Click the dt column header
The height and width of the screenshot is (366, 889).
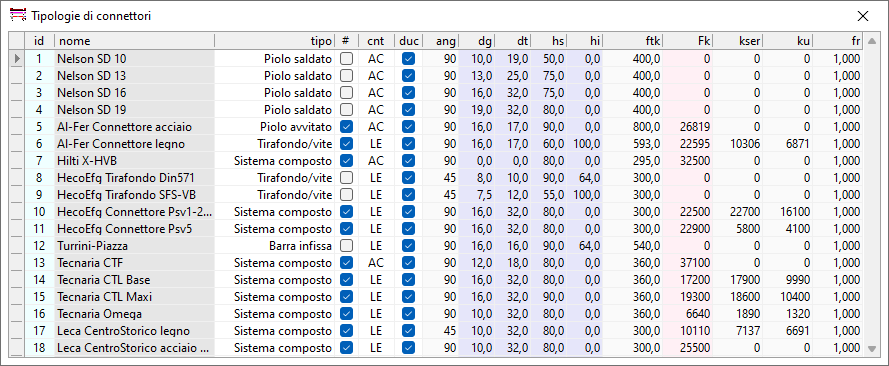pos(513,41)
